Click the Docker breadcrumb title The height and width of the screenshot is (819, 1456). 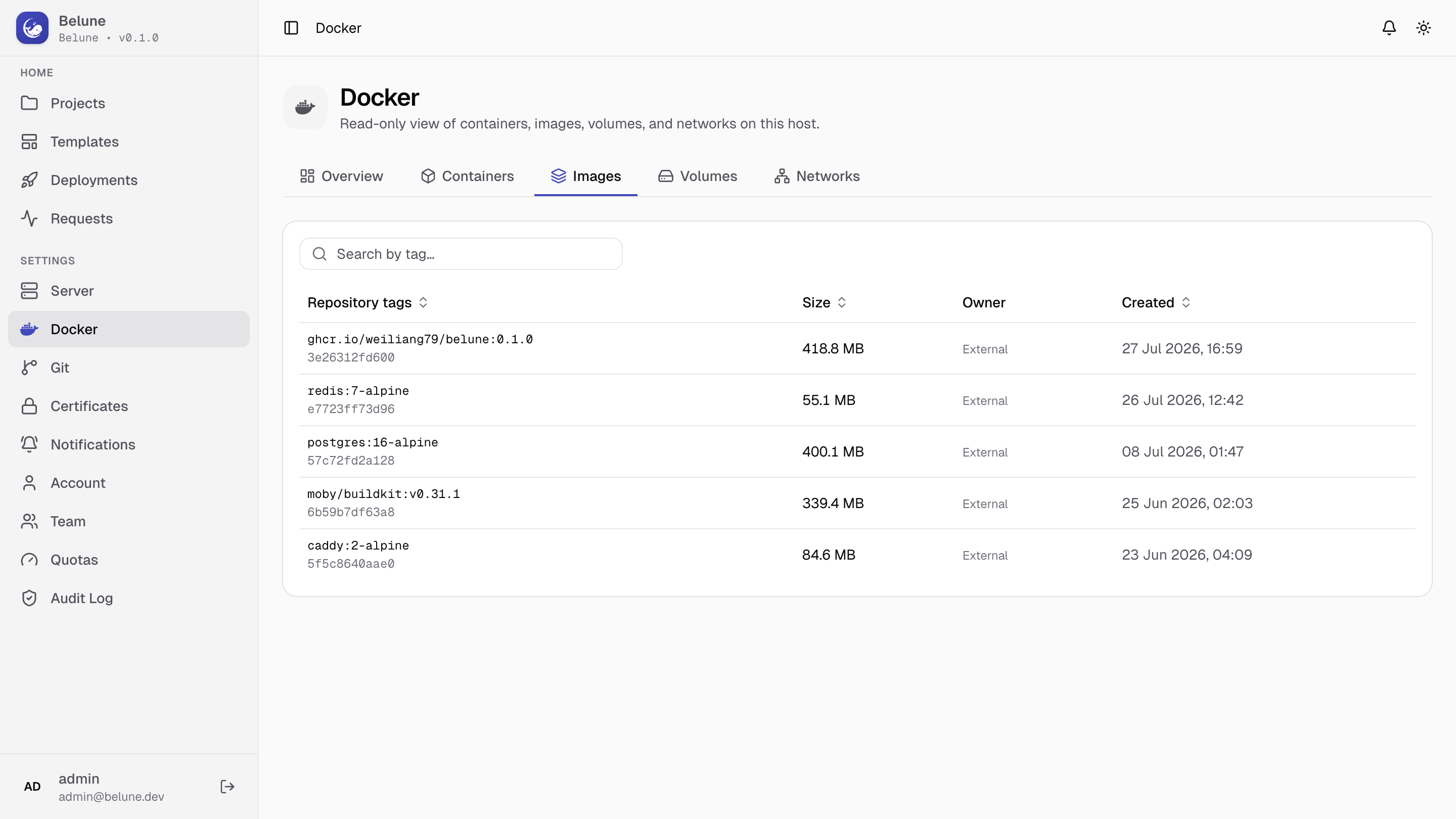tap(338, 28)
